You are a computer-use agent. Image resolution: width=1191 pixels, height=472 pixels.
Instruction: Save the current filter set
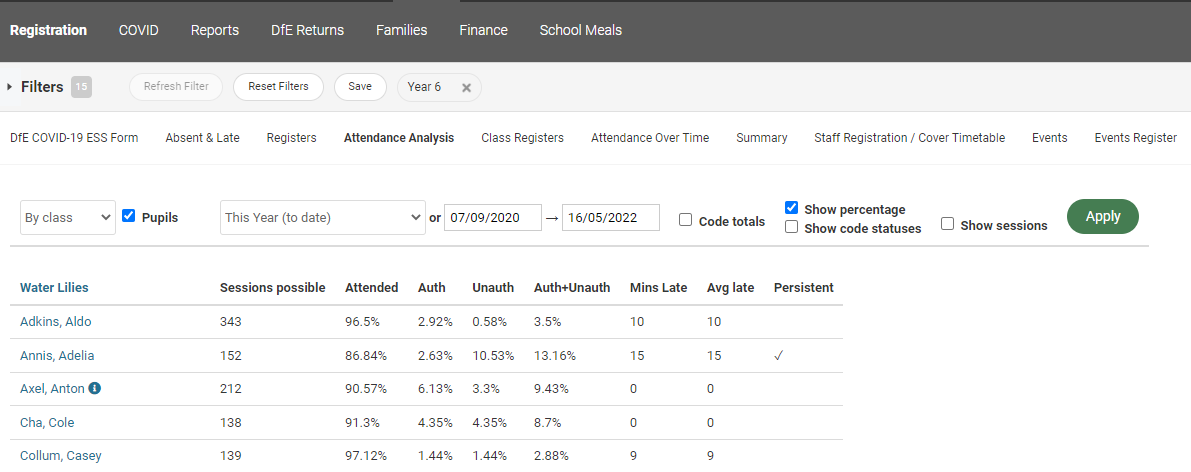(x=360, y=87)
